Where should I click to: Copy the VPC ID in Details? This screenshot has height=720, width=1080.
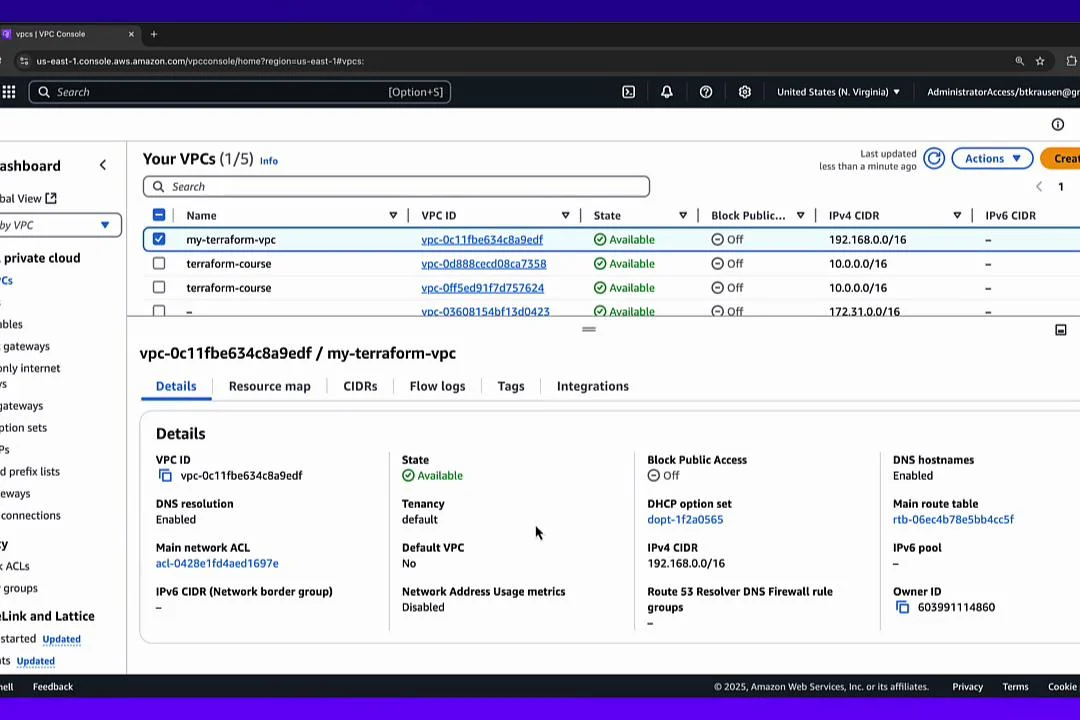[x=165, y=475]
